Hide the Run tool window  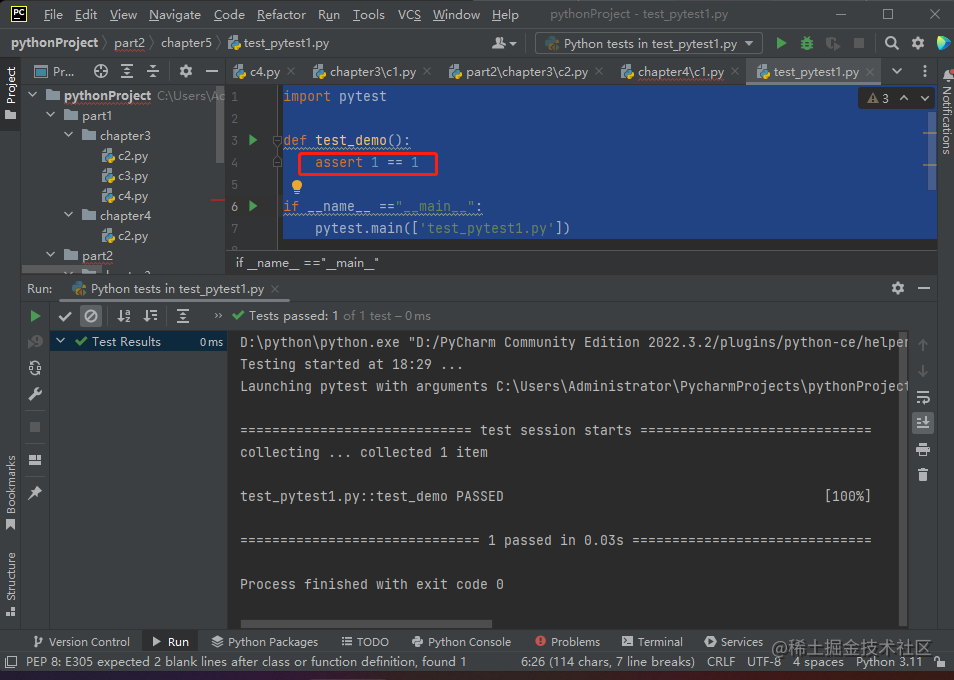click(924, 288)
